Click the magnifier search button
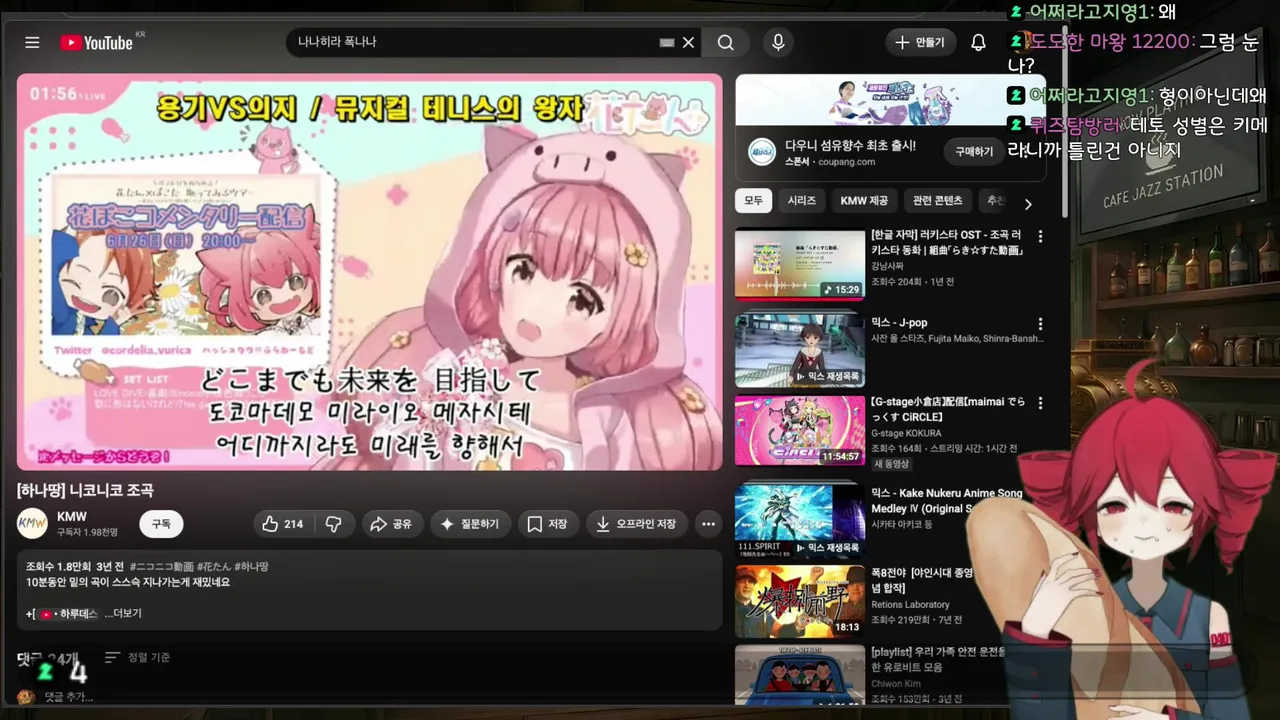Screen dimensions: 1280x720 [x=726, y=42]
